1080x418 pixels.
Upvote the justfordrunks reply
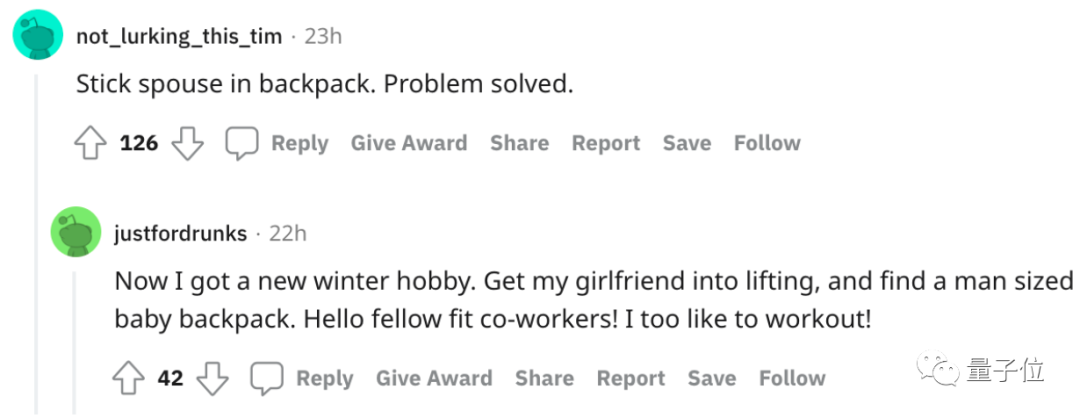point(129,379)
